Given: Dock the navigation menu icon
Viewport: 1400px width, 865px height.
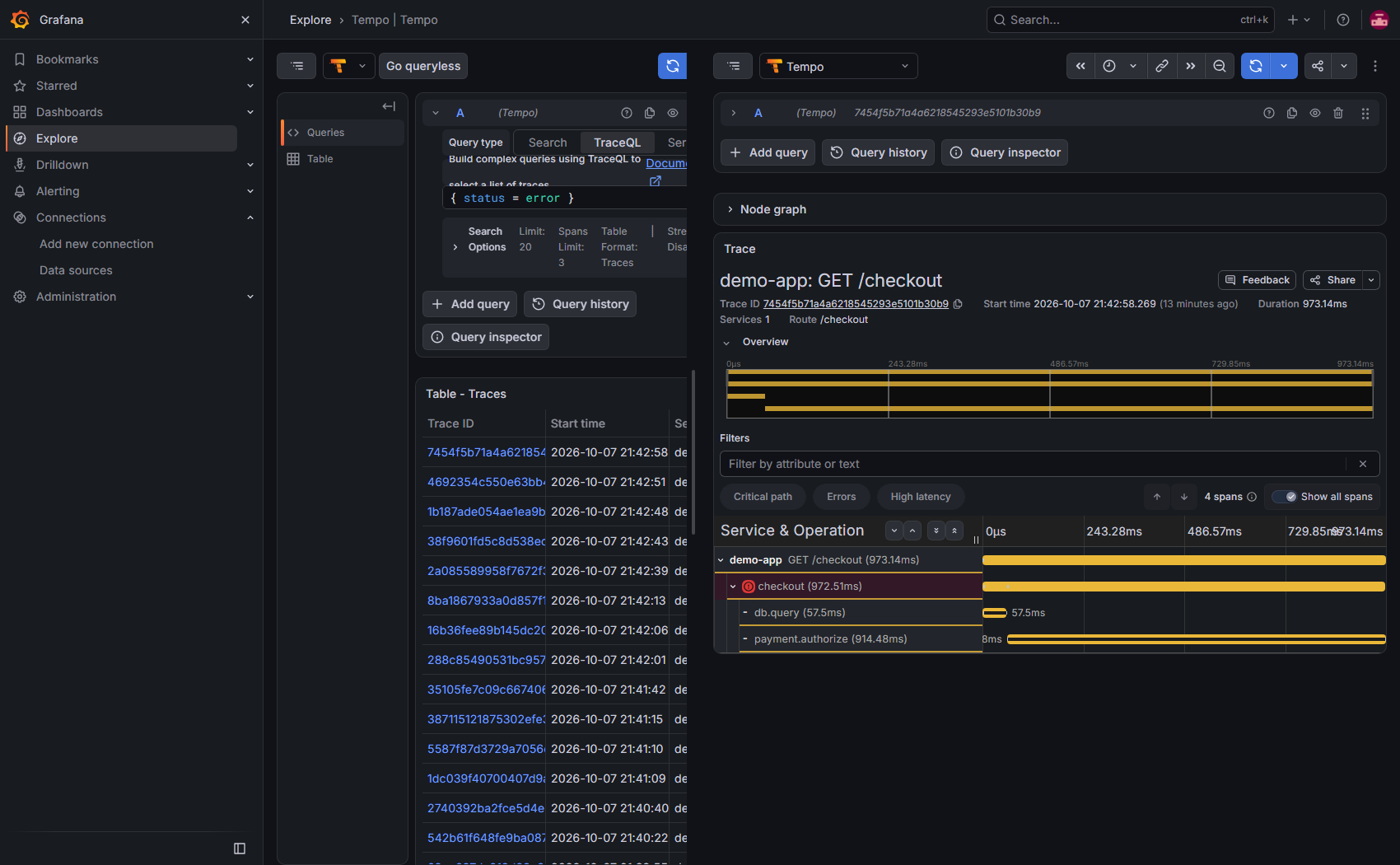Looking at the screenshot, I should 240,849.
